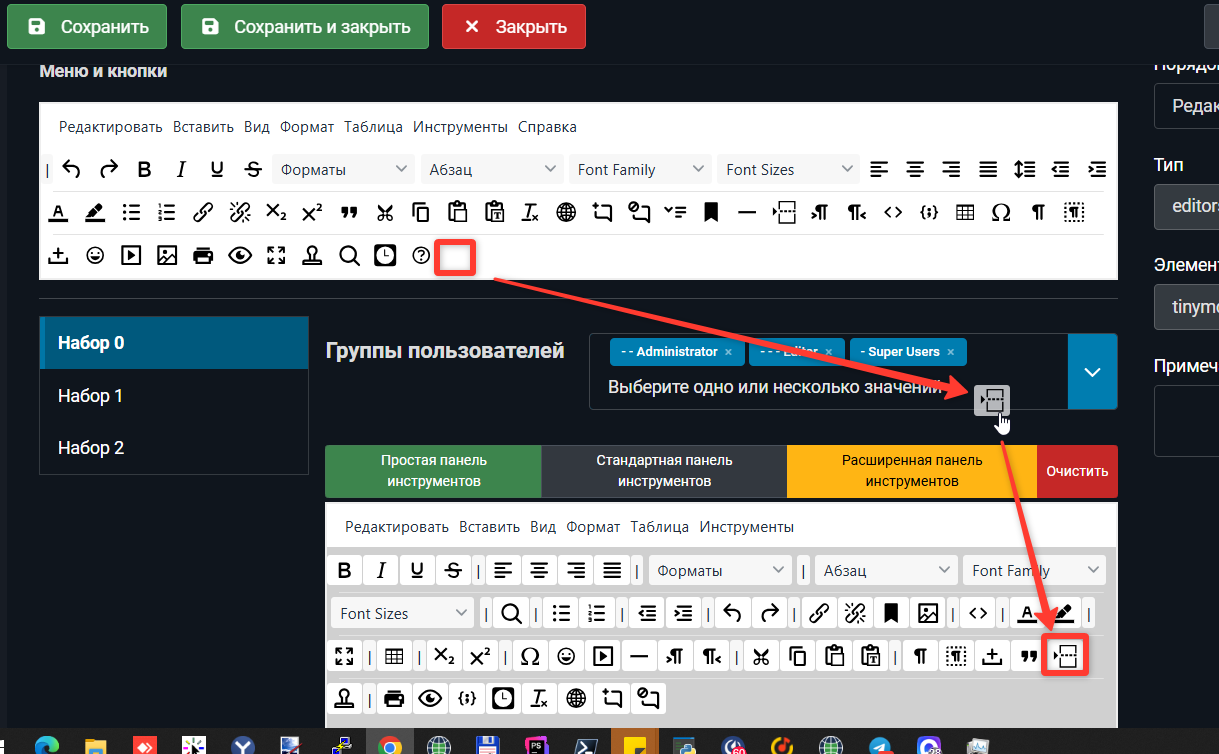Click the magnifier search icon in the upper palette
The height and width of the screenshot is (754, 1219).
click(349, 256)
